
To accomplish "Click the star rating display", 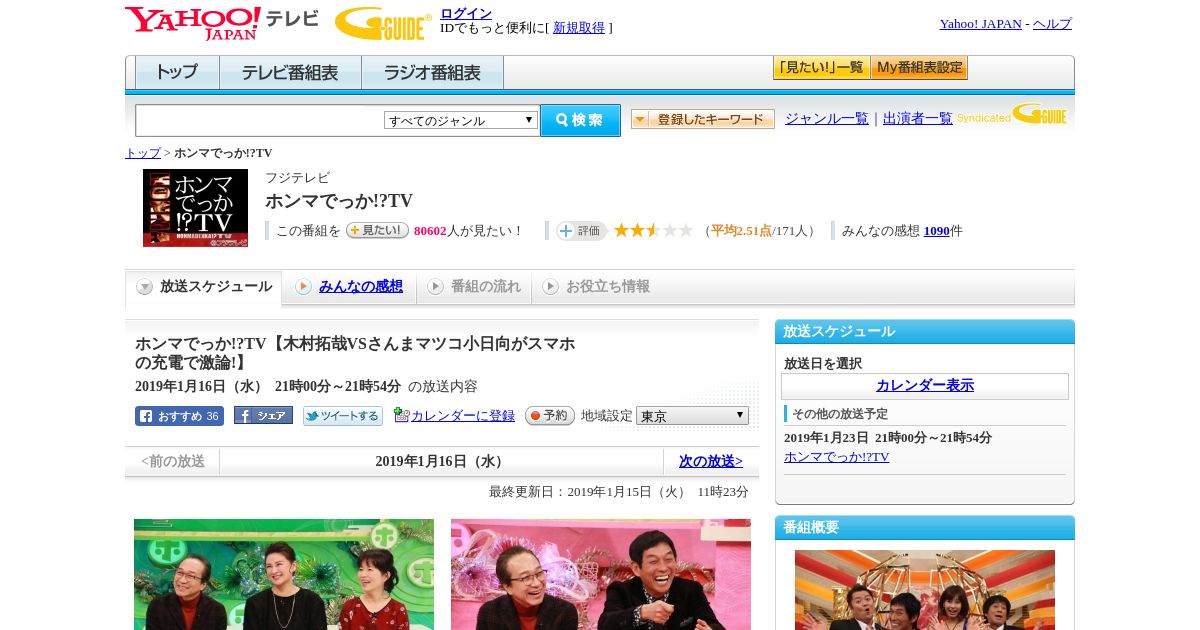I will (653, 230).
